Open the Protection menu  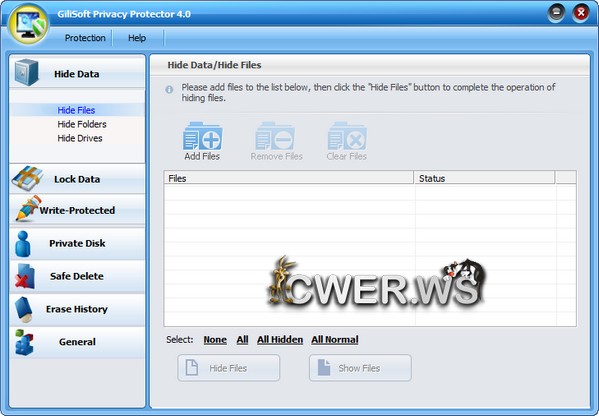click(85, 38)
